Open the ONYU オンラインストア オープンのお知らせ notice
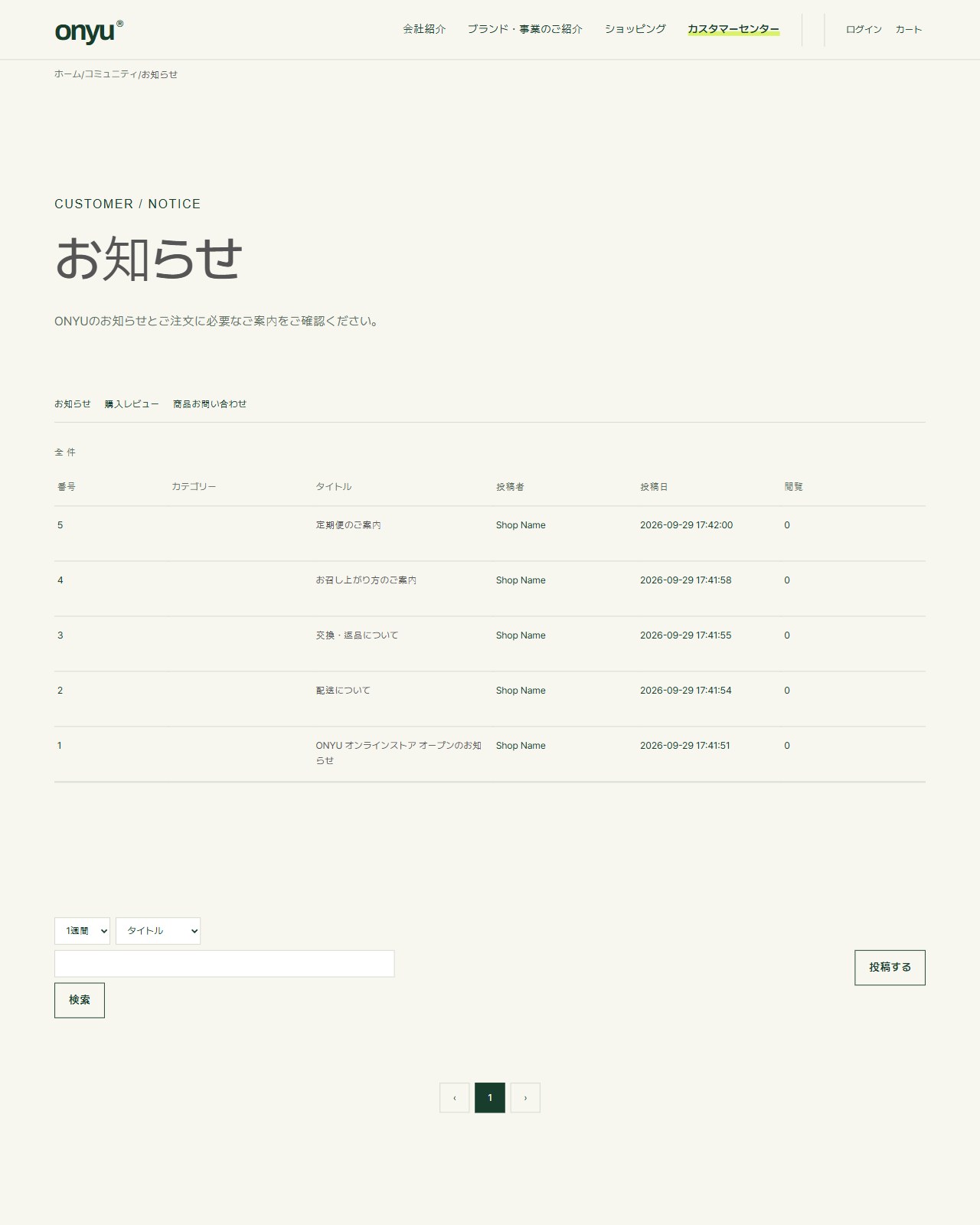 tap(399, 753)
